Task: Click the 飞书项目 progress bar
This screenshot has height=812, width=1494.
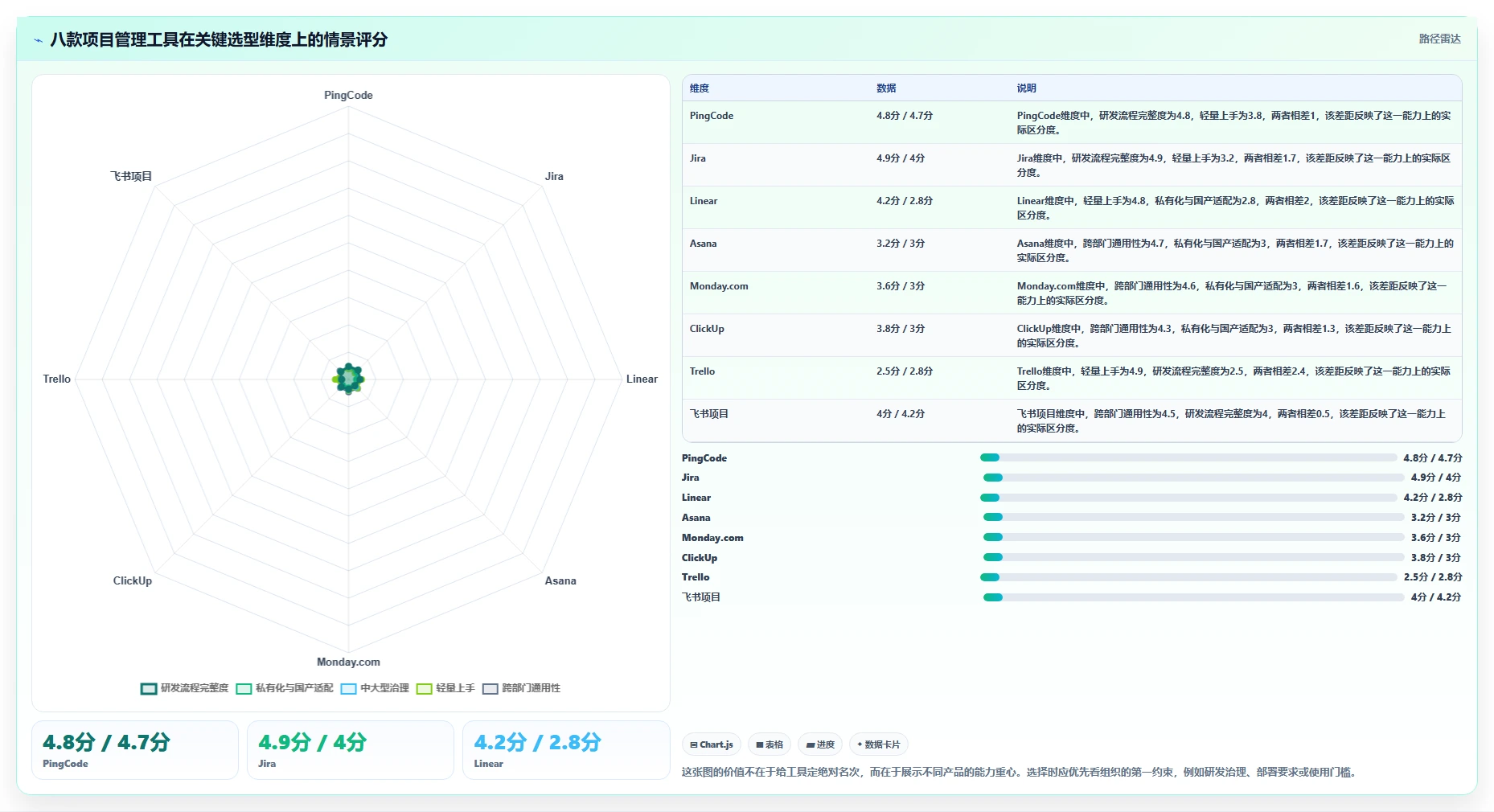Action: [1194, 597]
